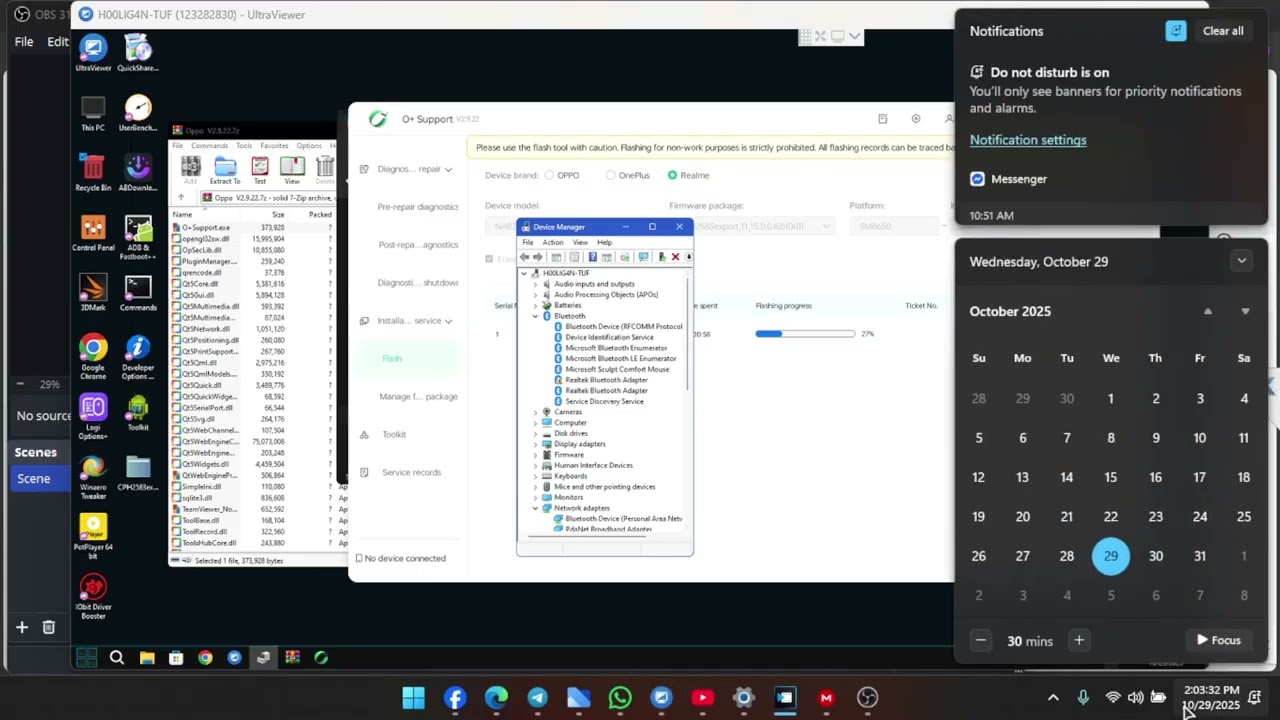
Task: Open the ADB & Fastboot++ desktop shortcut
Action: click(138, 238)
